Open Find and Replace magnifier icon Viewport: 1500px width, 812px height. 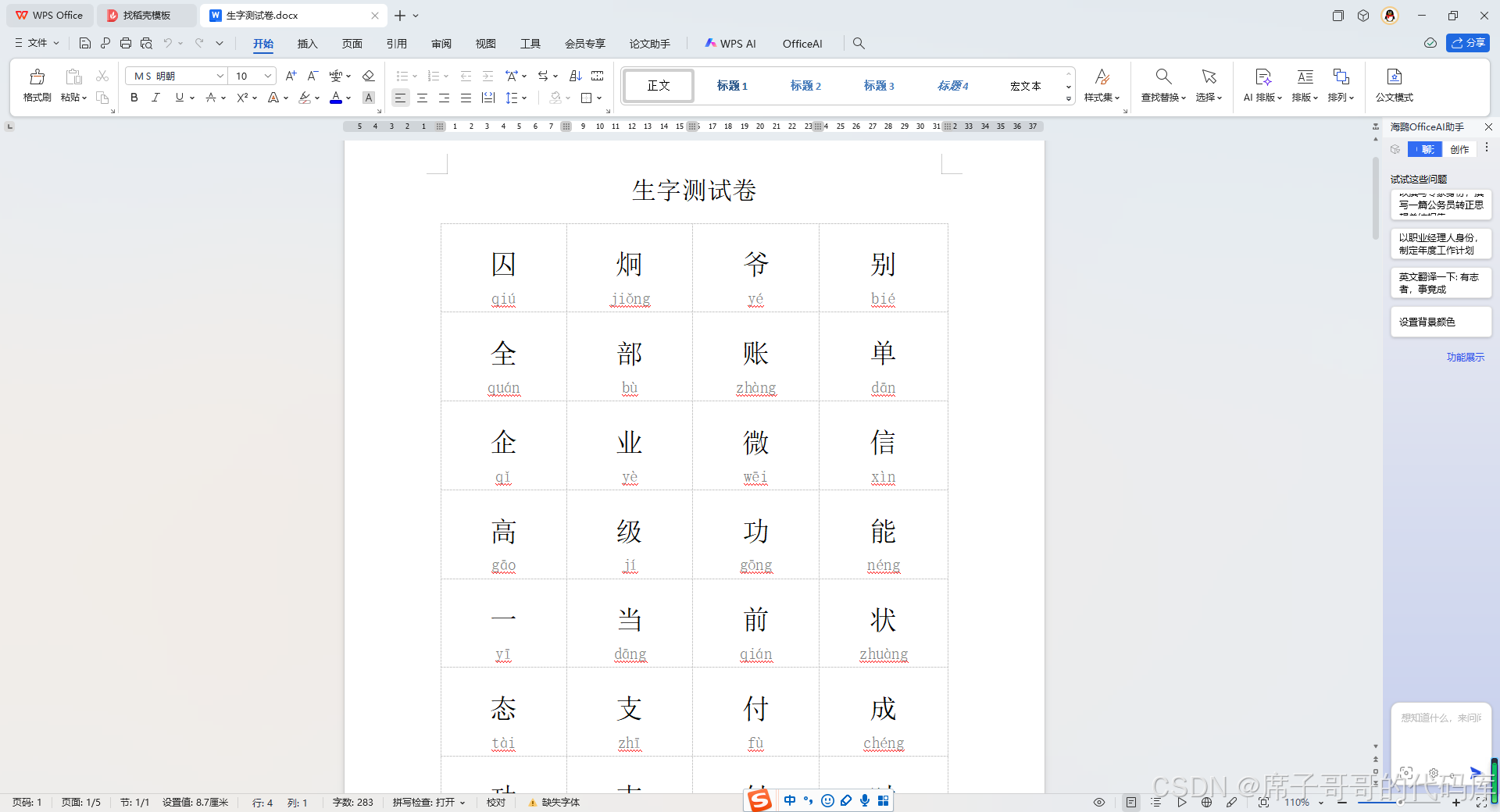point(1163,77)
